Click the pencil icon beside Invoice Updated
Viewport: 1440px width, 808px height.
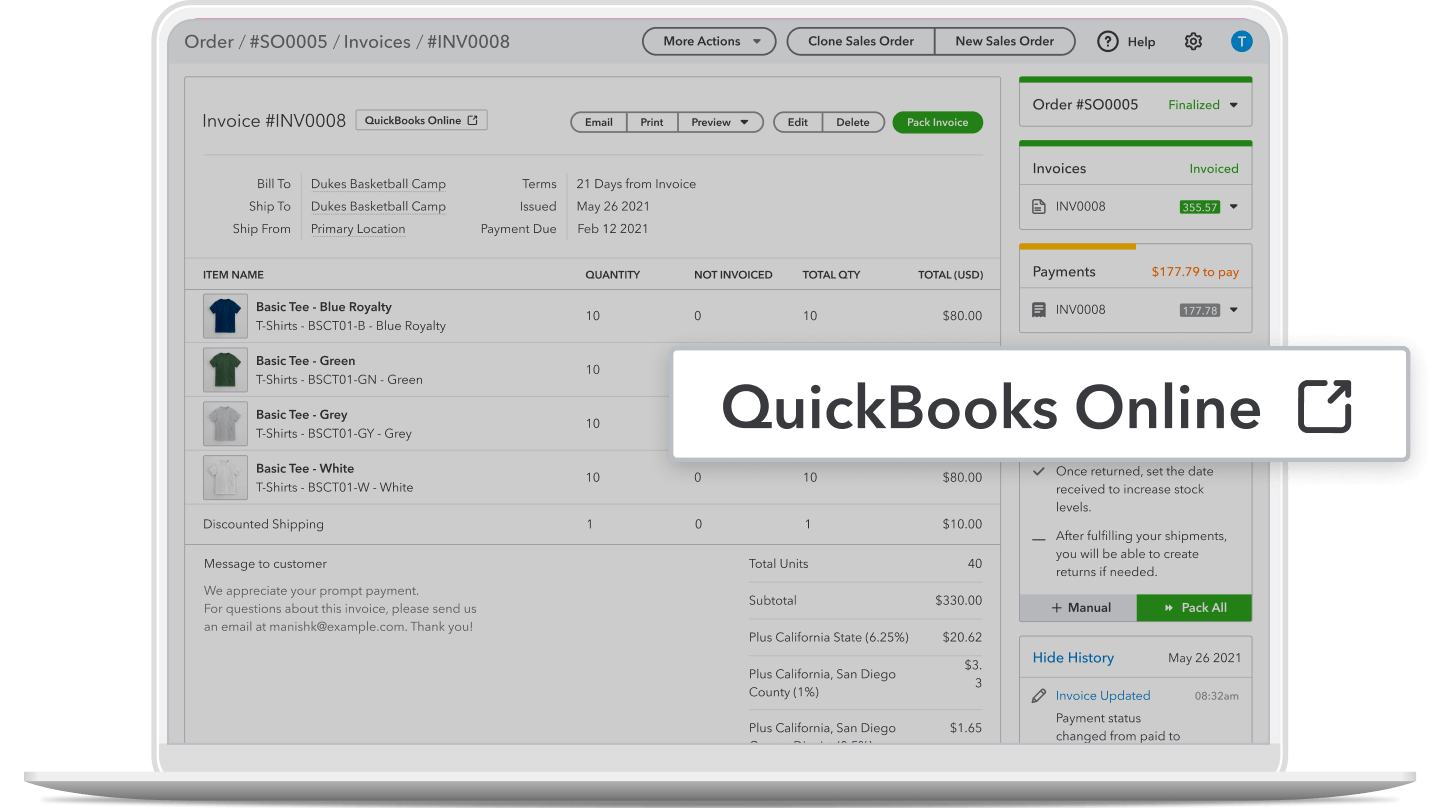click(1039, 696)
